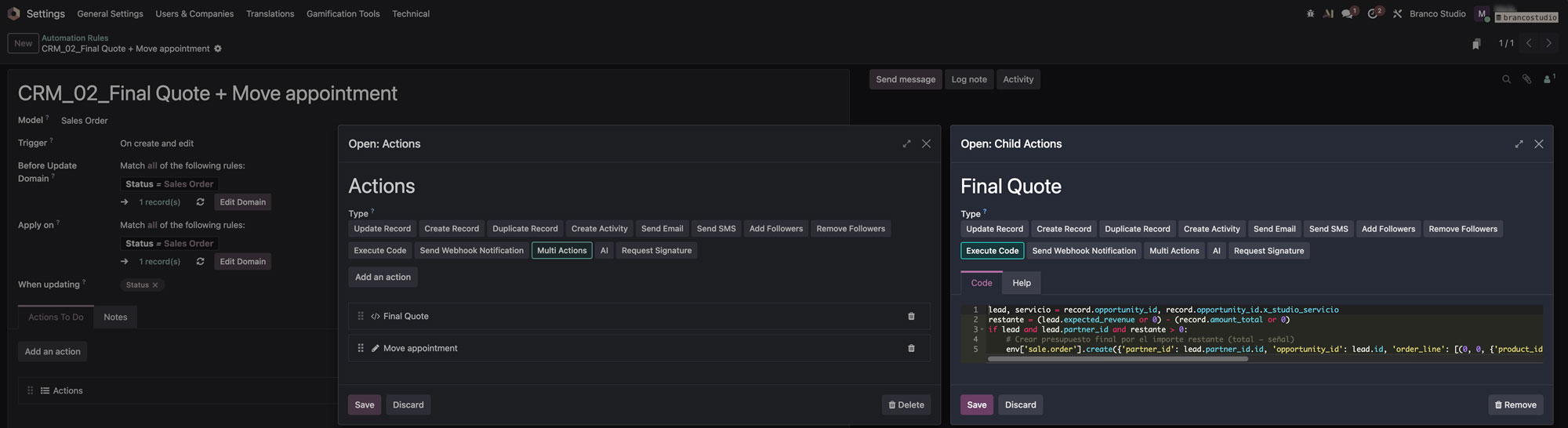Click the Automation Rules breadcrumb link
1568x428 pixels.
tap(74, 38)
